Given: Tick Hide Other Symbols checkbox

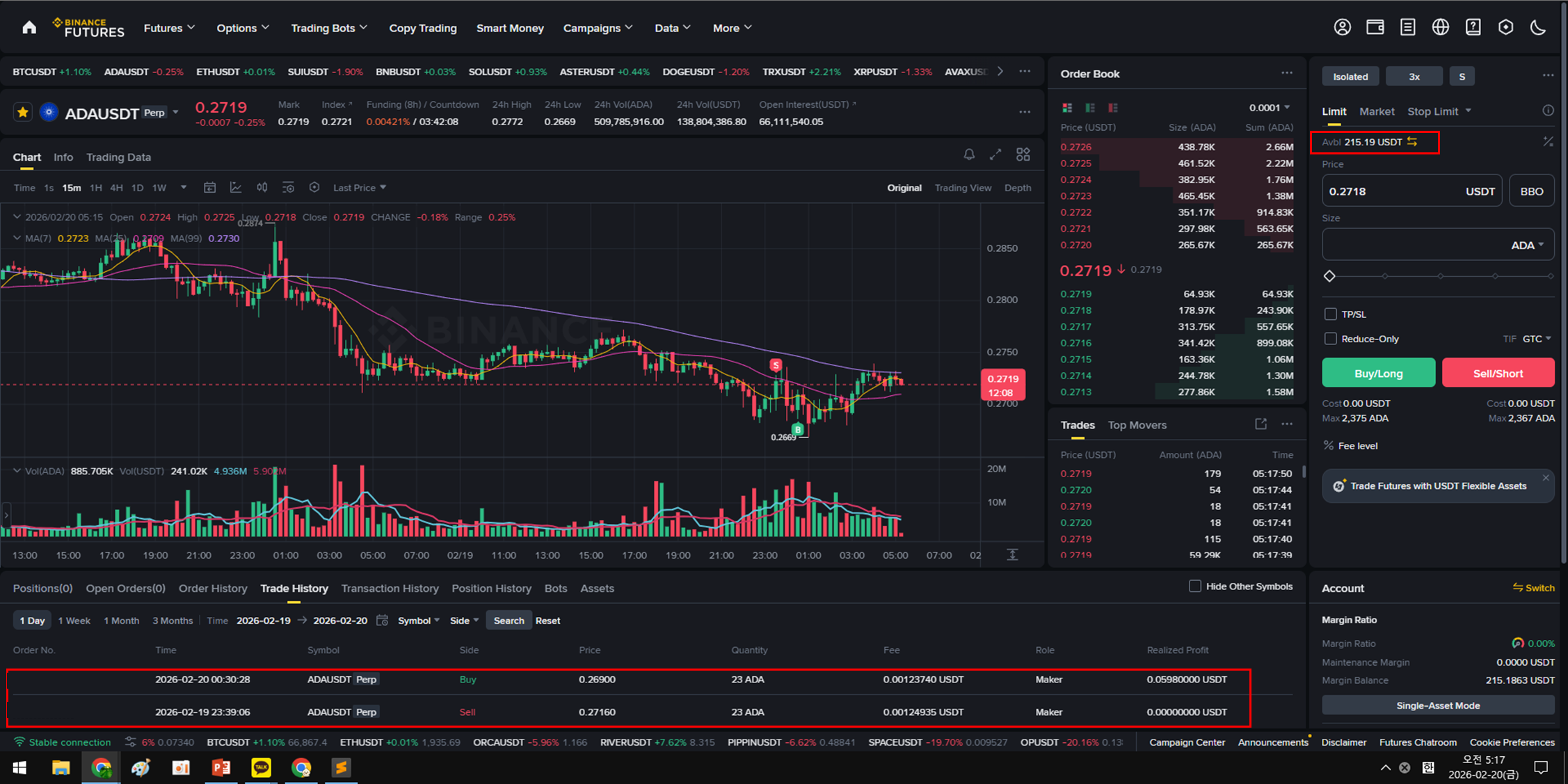Looking at the screenshot, I should 1194,586.
